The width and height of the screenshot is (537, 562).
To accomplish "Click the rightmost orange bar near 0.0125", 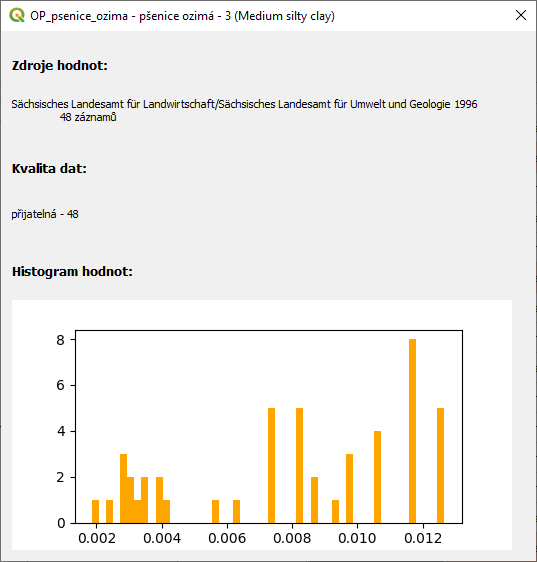I will [441, 466].
